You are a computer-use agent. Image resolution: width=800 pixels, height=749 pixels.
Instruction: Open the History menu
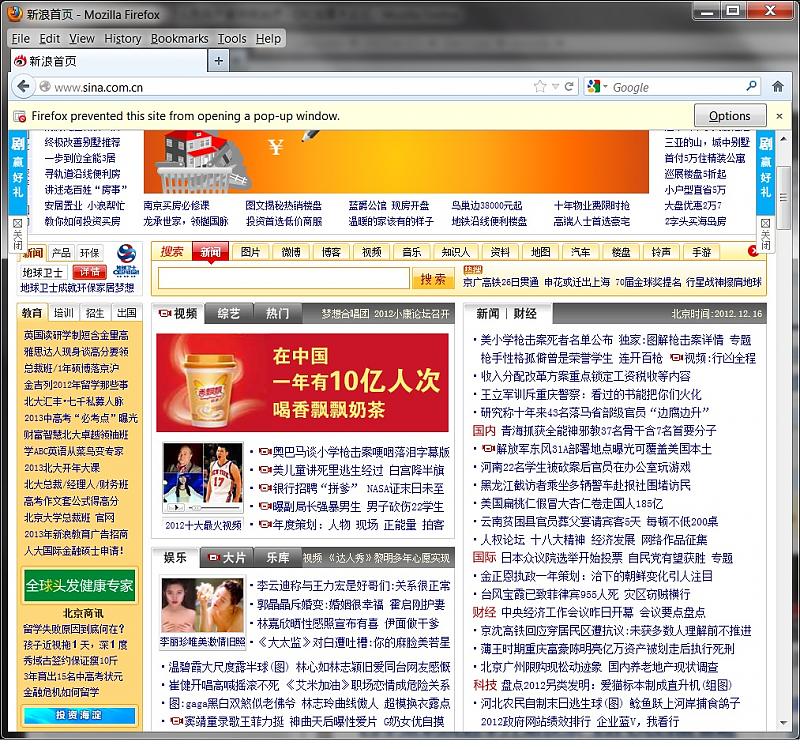(x=122, y=39)
